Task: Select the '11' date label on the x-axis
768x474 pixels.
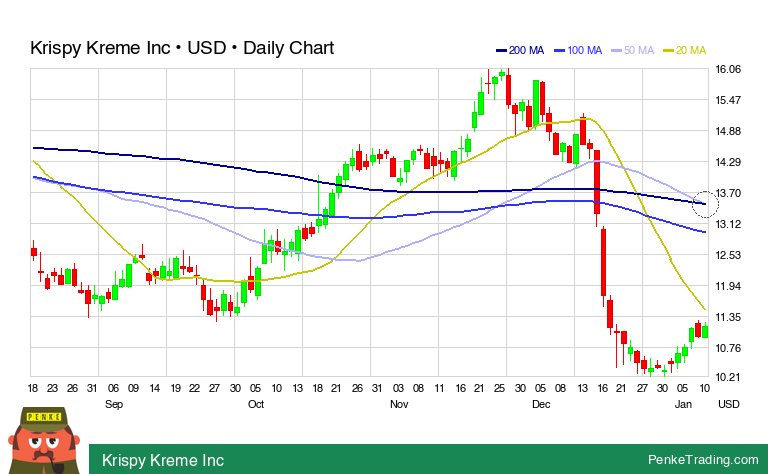Action: [439, 388]
